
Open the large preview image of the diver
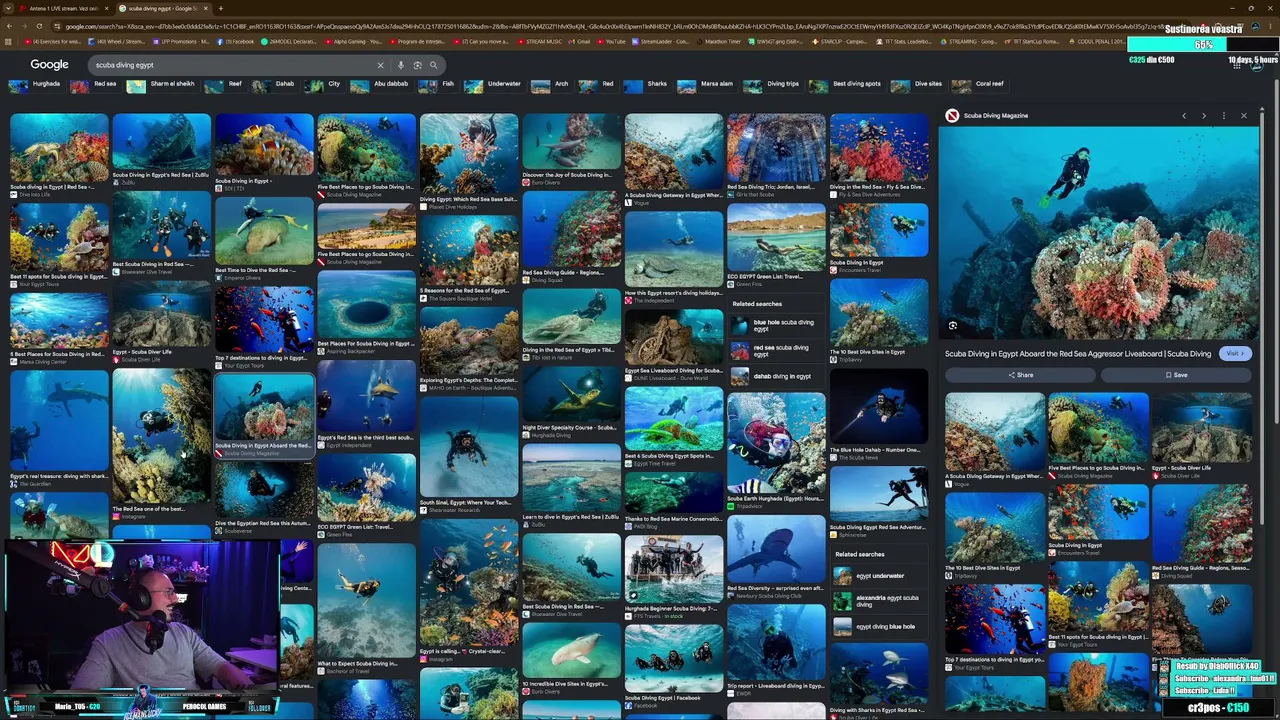tap(1098, 234)
